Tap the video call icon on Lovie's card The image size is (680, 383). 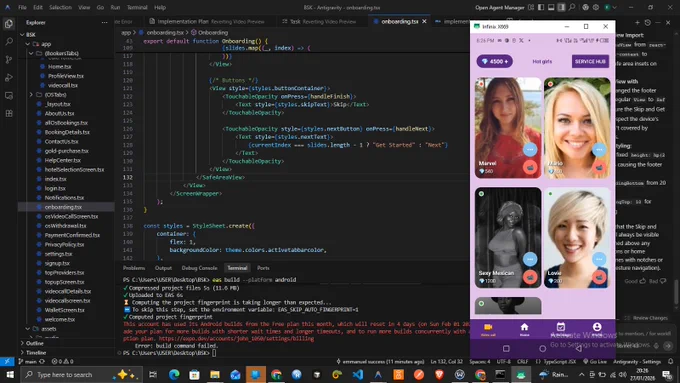click(599, 277)
